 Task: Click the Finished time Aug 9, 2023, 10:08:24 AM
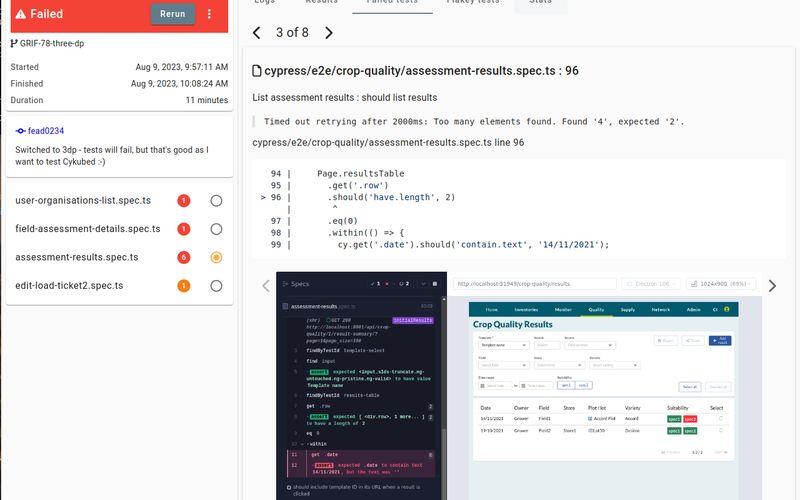[x=179, y=84]
